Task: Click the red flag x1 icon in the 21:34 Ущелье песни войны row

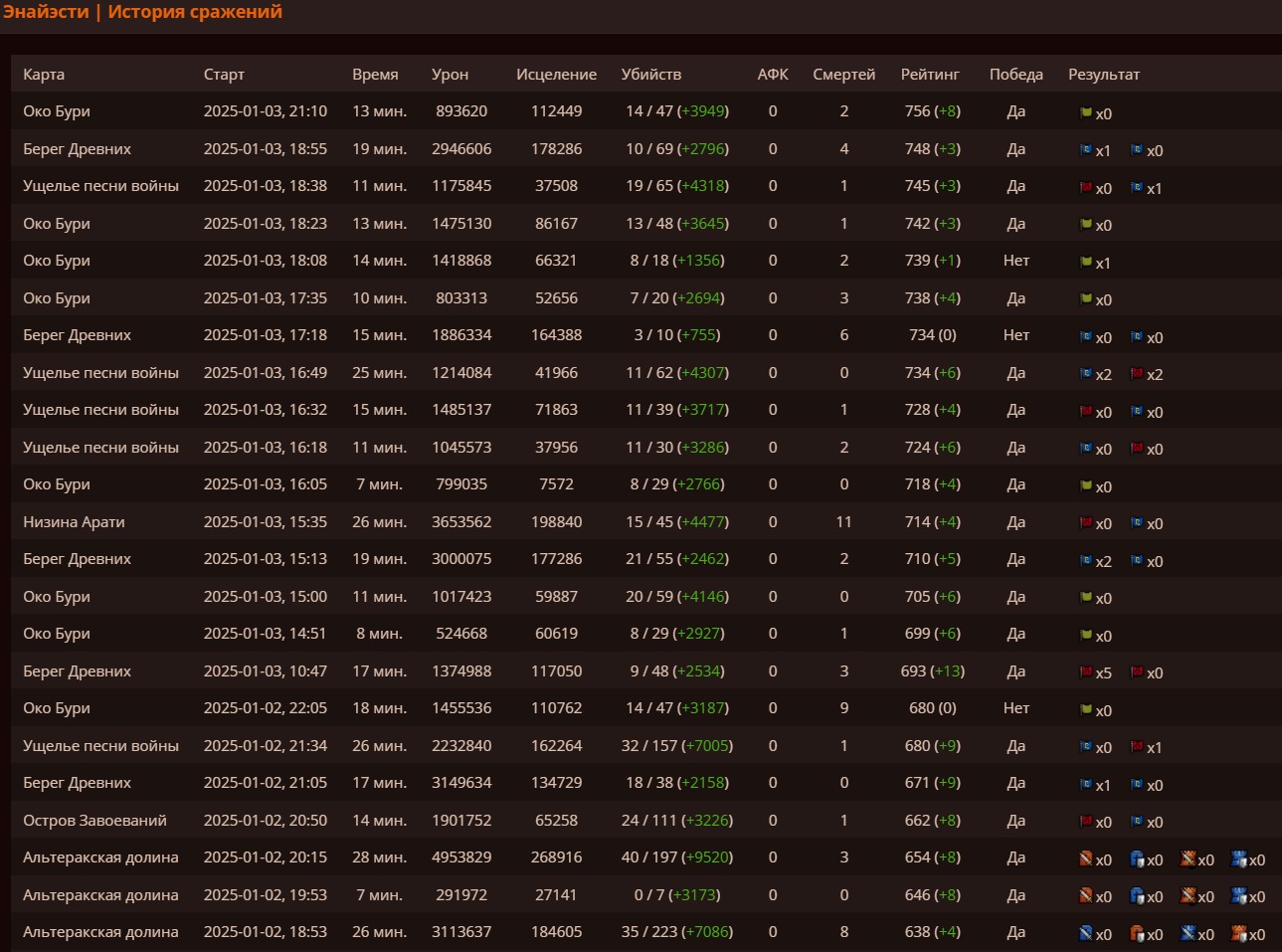Action: coord(1137,747)
